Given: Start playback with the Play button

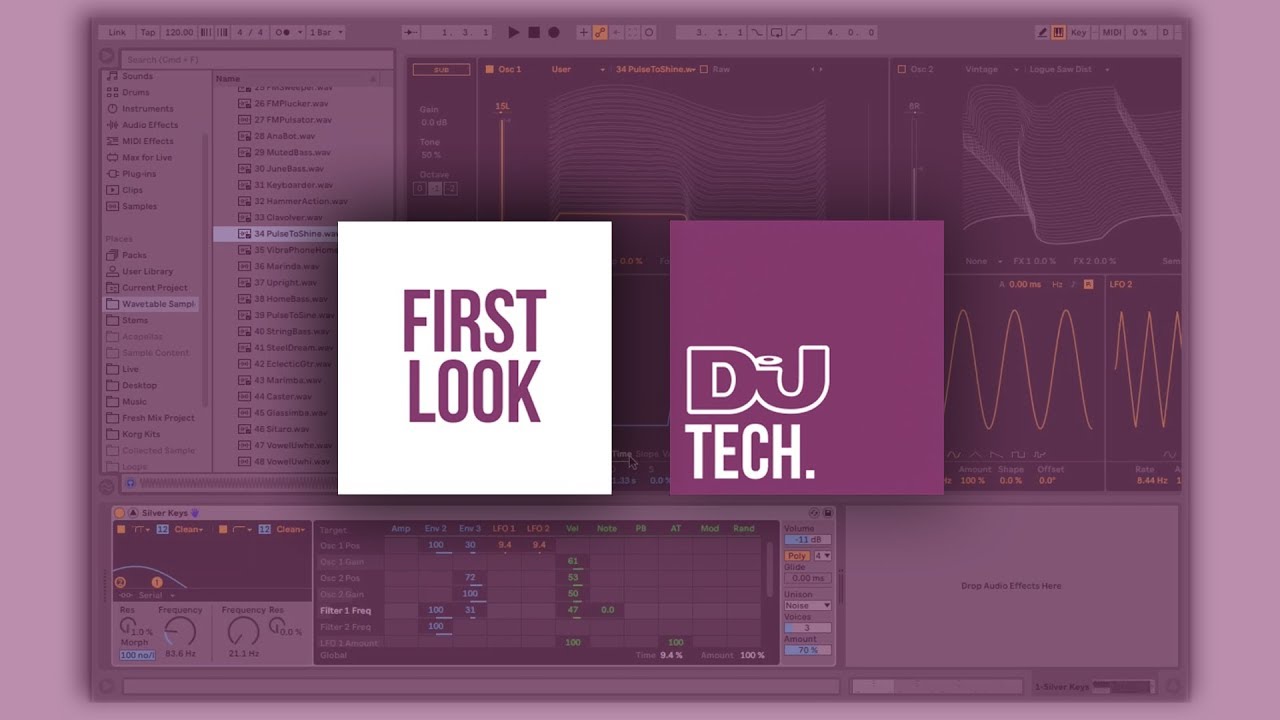Looking at the screenshot, I should [x=514, y=32].
